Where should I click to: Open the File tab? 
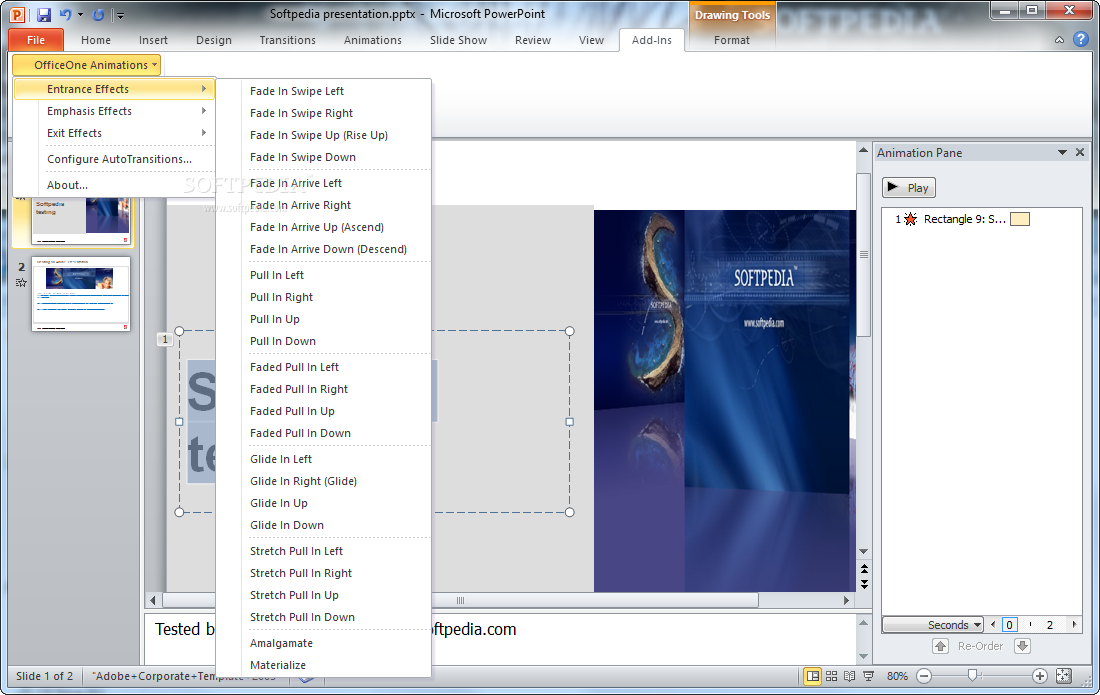36,40
